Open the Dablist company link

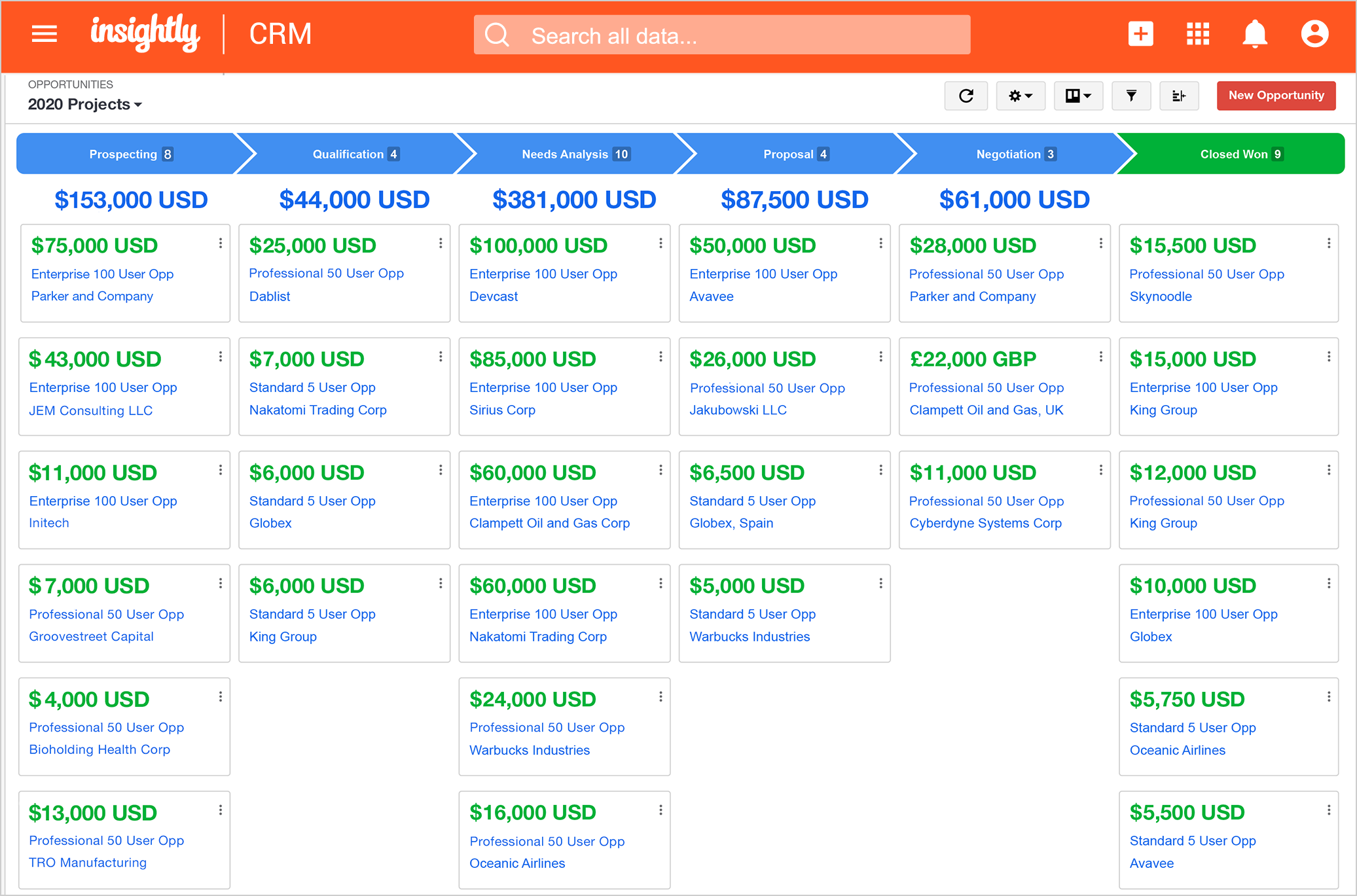(270, 296)
